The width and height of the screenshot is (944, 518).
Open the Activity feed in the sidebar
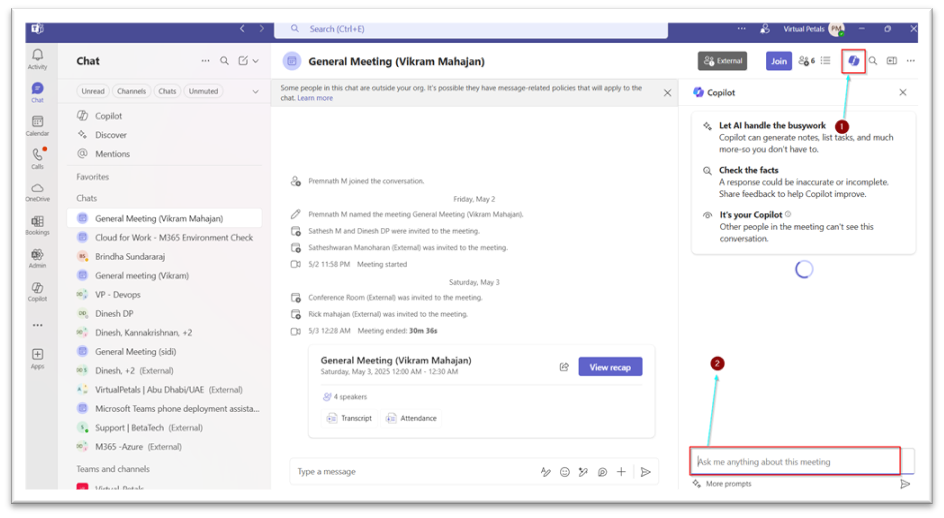[37, 59]
